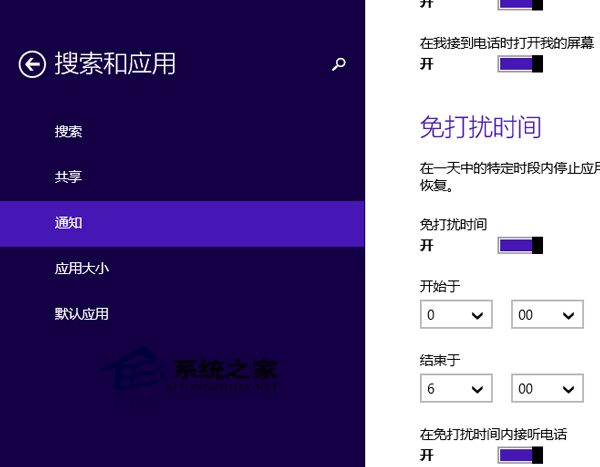Open the 结束于 hour dropdown showing 6

456,388
